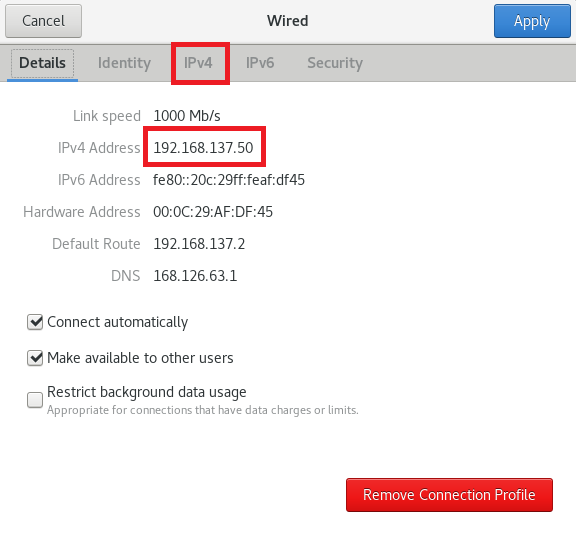
Task: Click the Default Route label
Action: 96,244
